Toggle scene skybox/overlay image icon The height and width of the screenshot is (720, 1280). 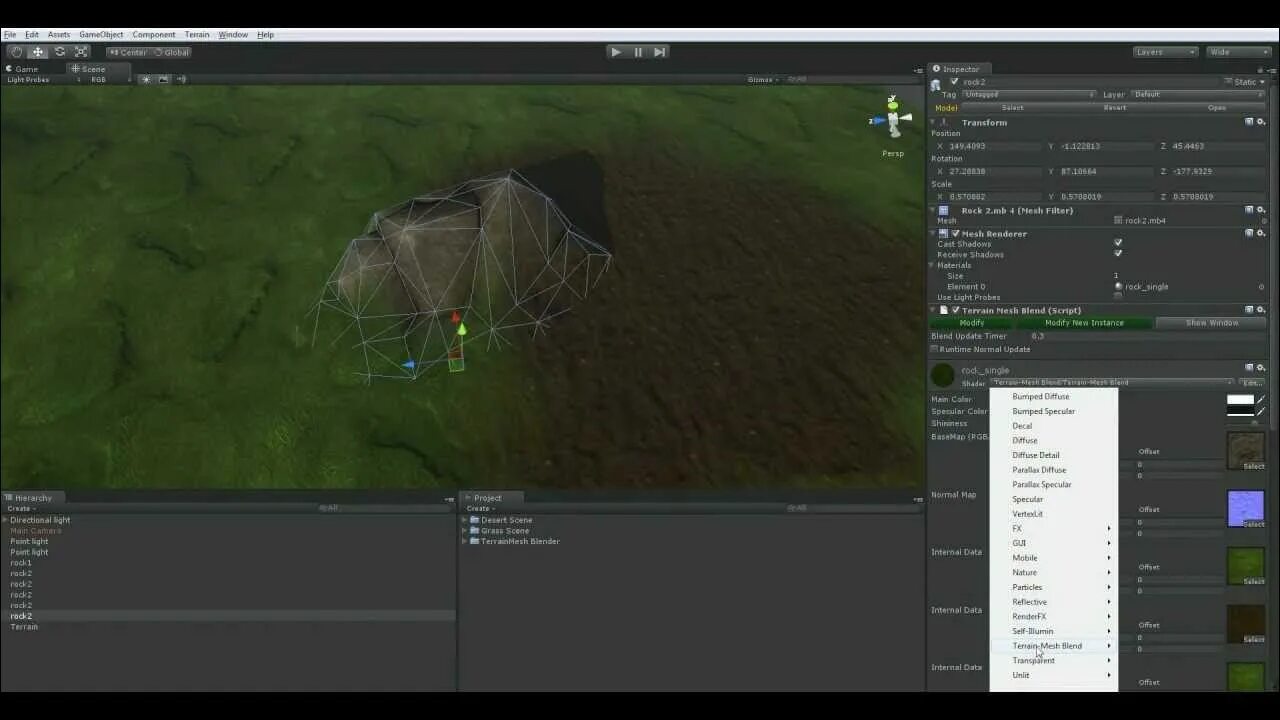[162, 79]
